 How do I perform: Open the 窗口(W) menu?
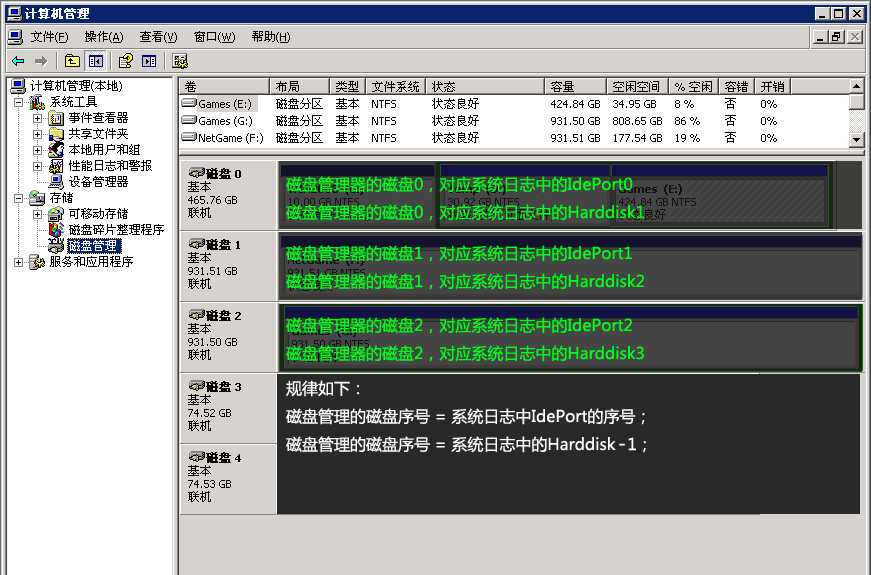tap(214, 37)
